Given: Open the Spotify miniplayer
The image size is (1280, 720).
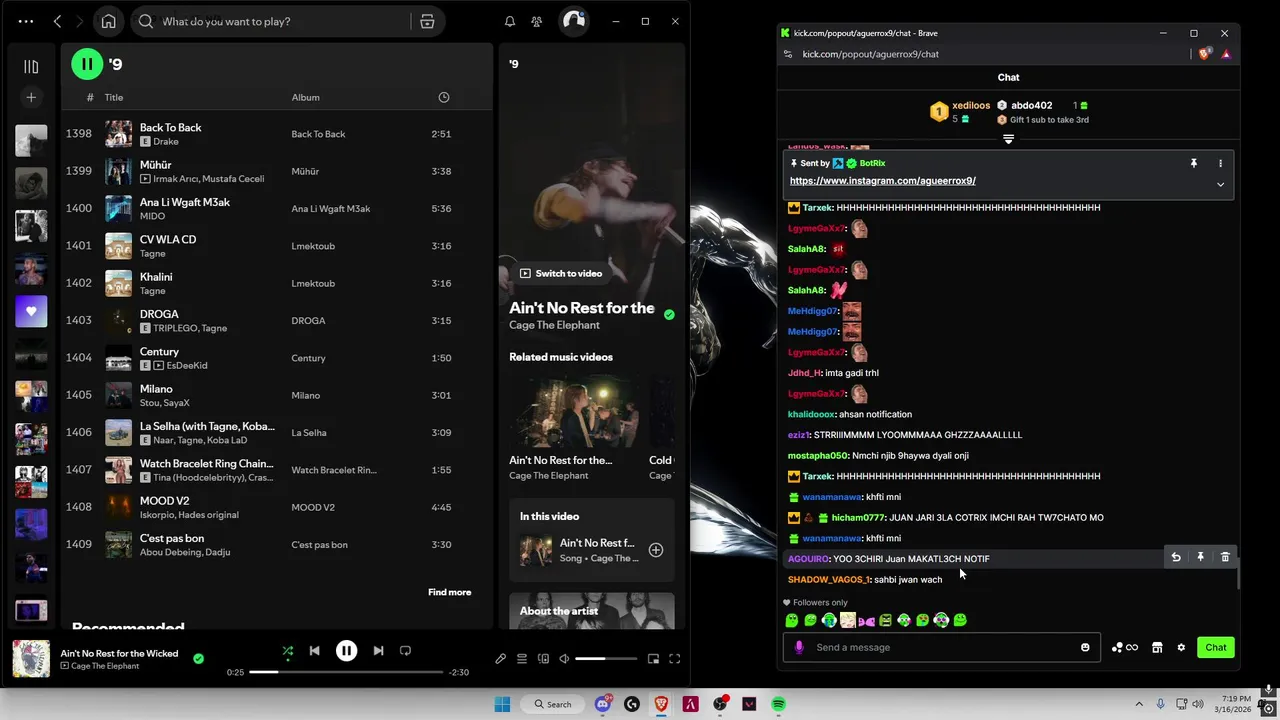Looking at the screenshot, I should pyautogui.click(x=653, y=659).
